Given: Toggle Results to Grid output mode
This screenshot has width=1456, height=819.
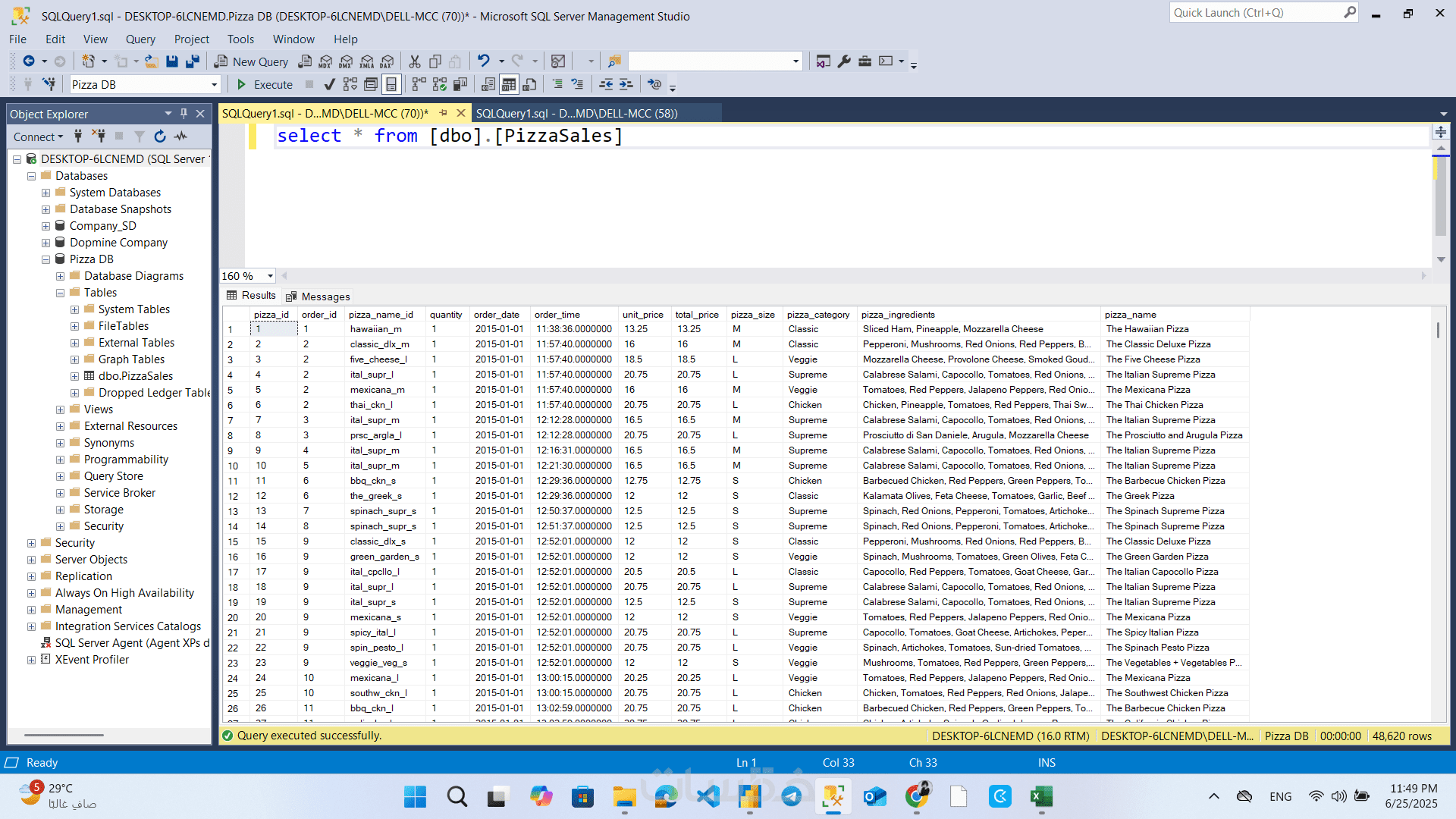Looking at the screenshot, I should pyautogui.click(x=509, y=84).
